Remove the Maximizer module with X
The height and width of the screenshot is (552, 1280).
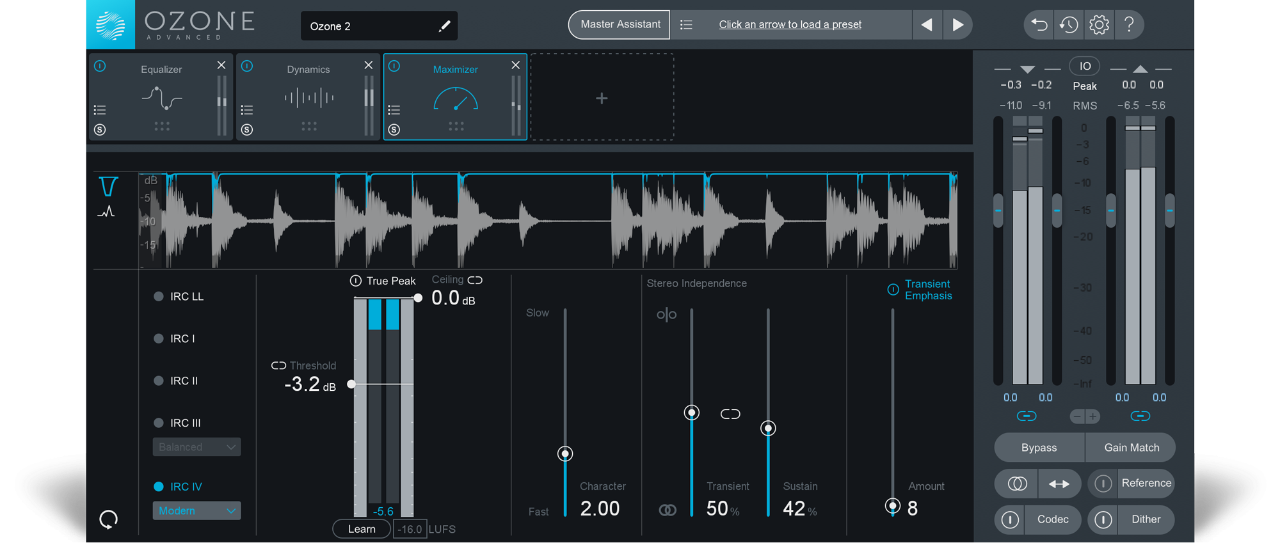pyautogui.click(x=516, y=65)
